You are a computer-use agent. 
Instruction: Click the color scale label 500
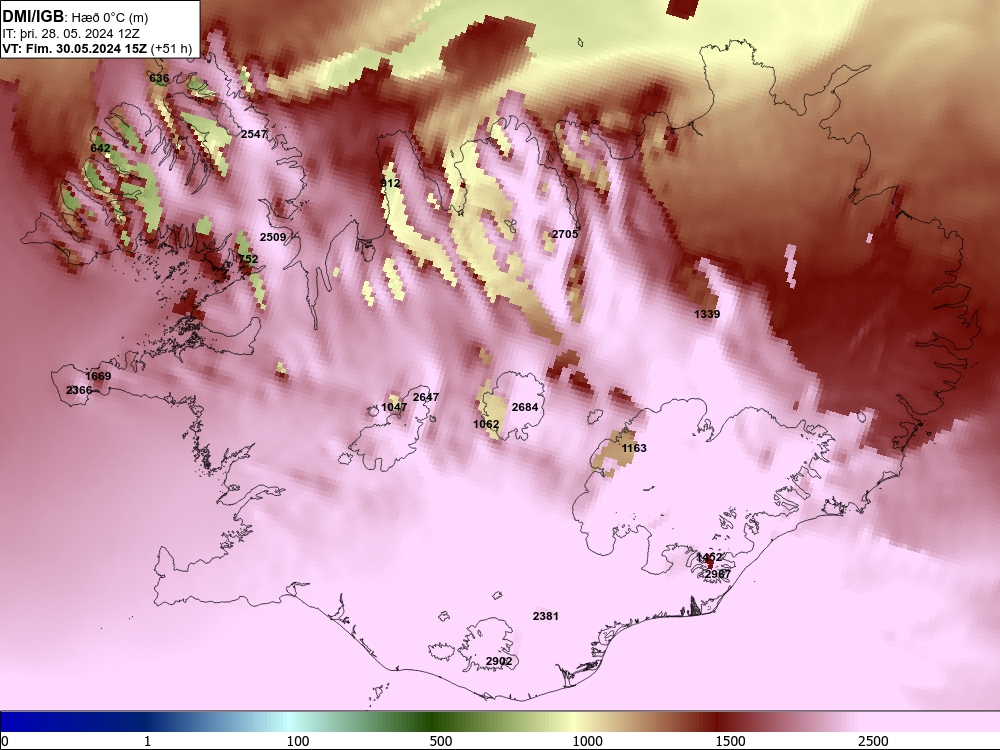(441, 742)
